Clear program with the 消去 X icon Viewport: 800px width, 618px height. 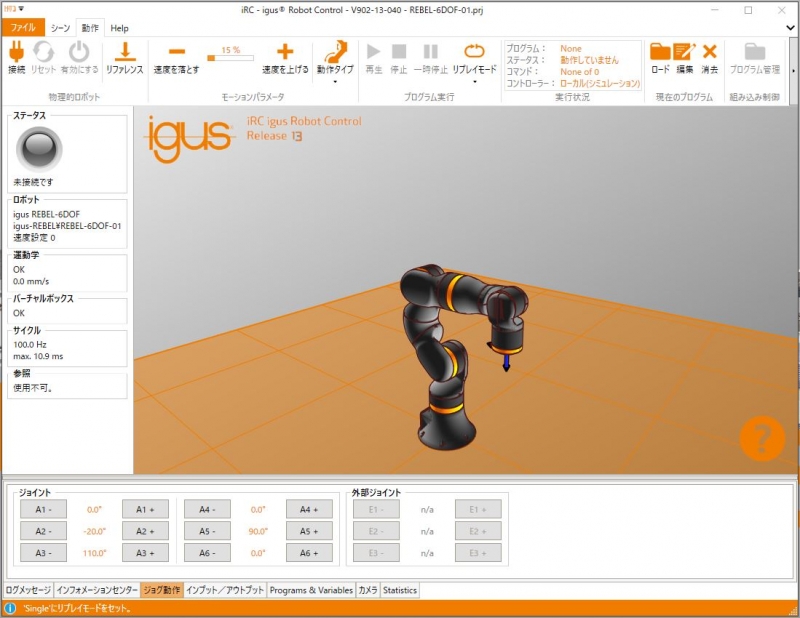pyautogui.click(x=710, y=52)
